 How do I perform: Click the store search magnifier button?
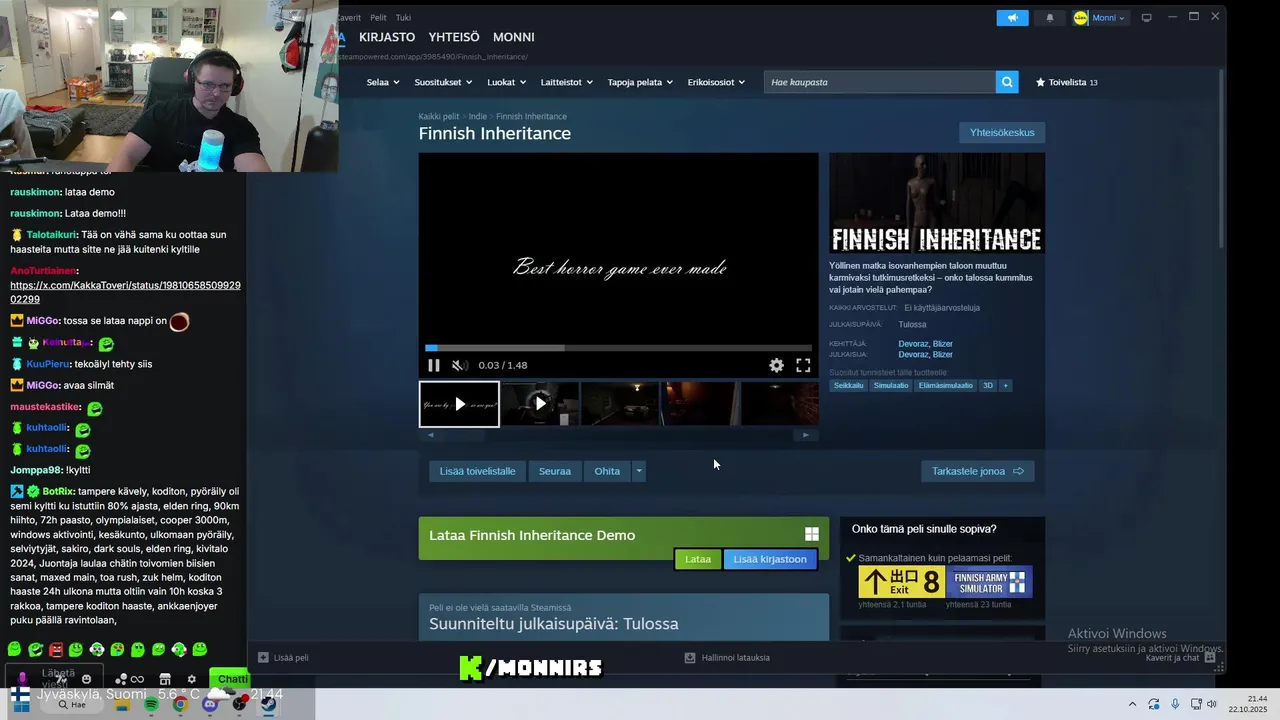click(x=1007, y=82)
